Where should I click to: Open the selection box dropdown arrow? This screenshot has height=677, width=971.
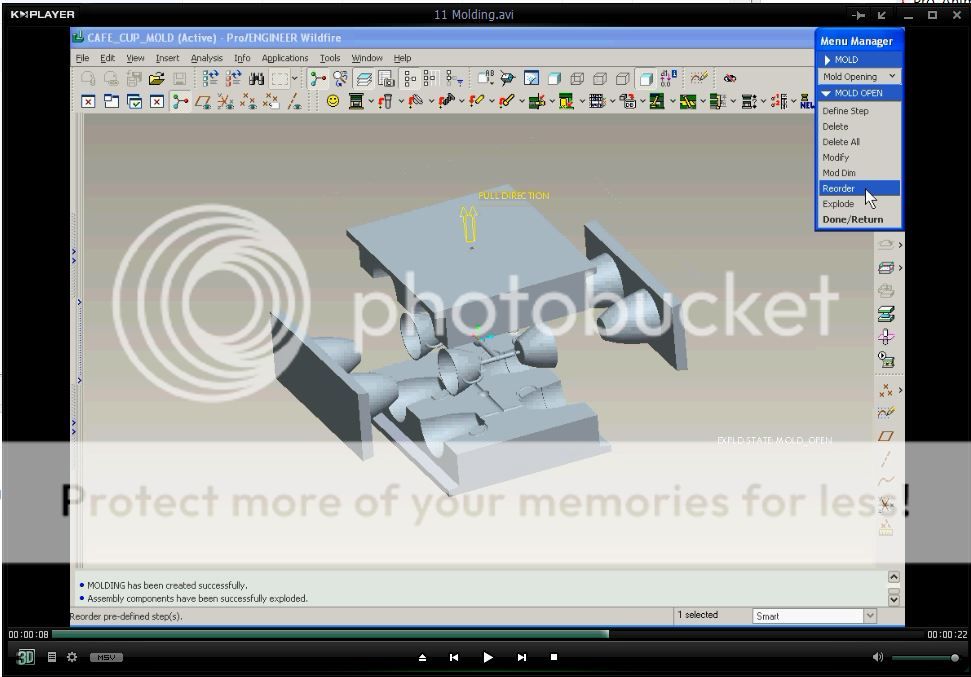coord(295,79)
